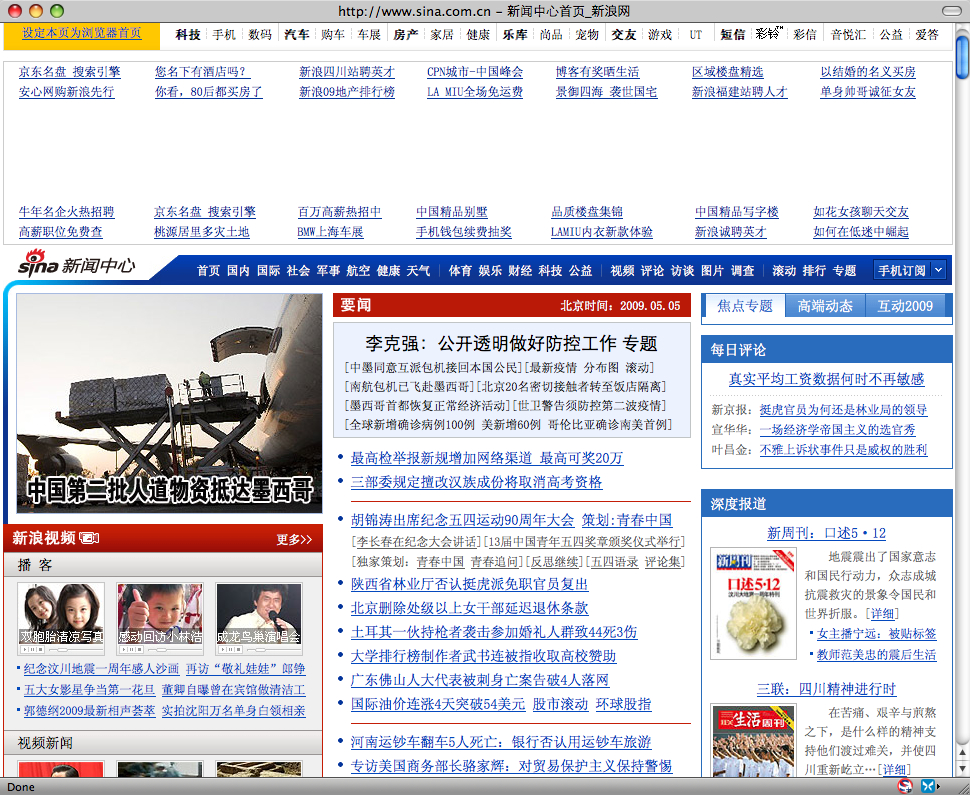This screenshot has width=970, height=795.
Task: Click the scrollbar down arrow
Action: (963, 769)
